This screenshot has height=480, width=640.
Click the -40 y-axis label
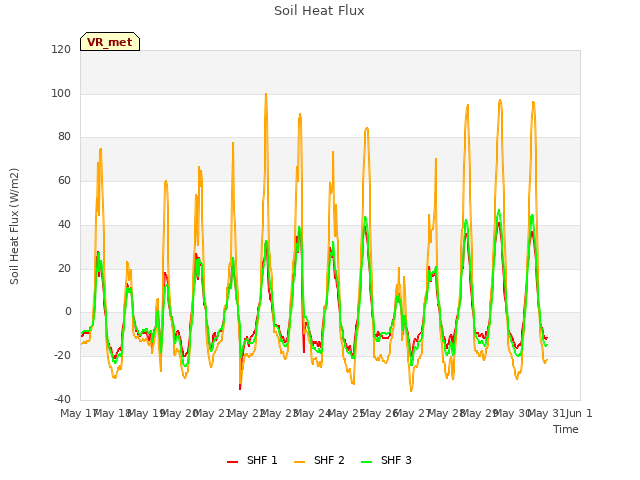coord(62,399)
